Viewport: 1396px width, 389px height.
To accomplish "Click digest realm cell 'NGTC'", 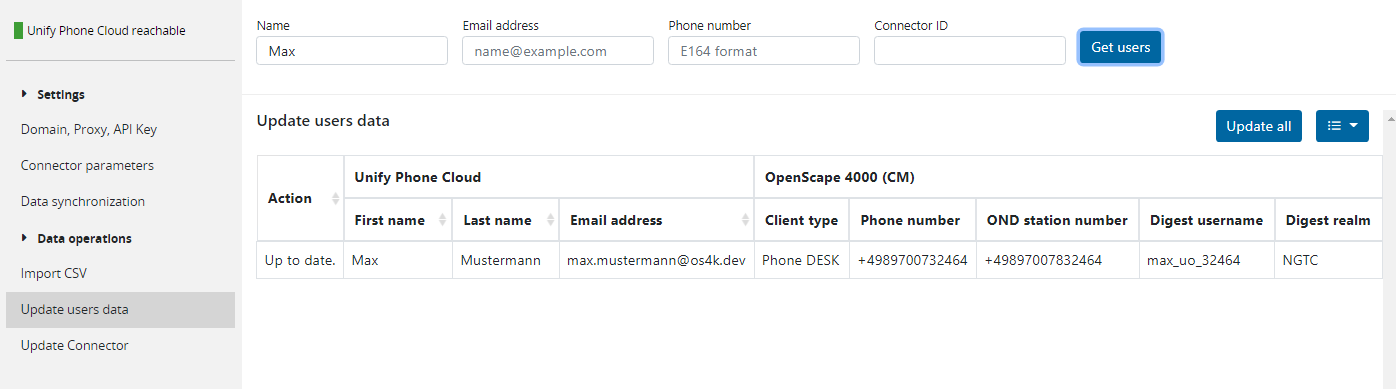I will click(1329, 260).
